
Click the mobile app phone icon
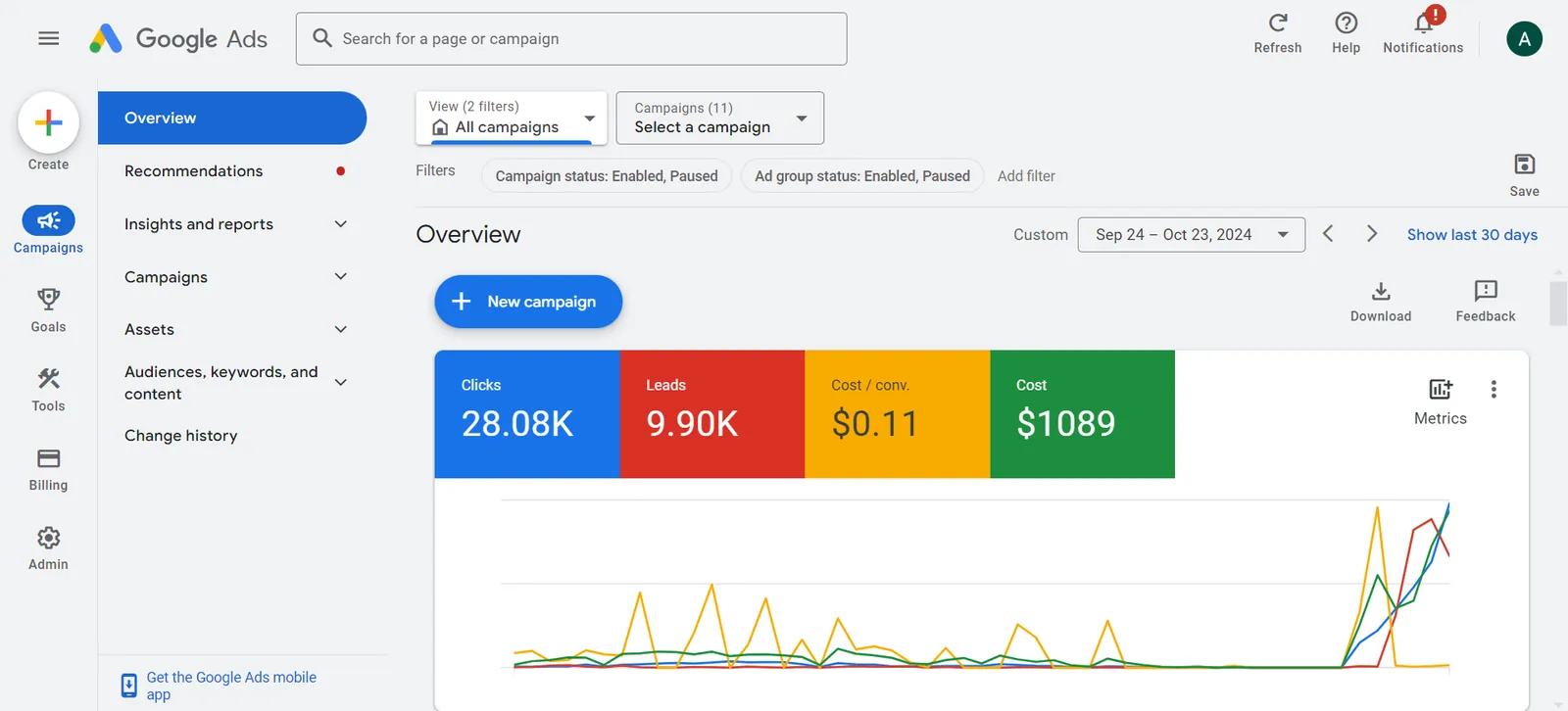(x=128, y=686)
